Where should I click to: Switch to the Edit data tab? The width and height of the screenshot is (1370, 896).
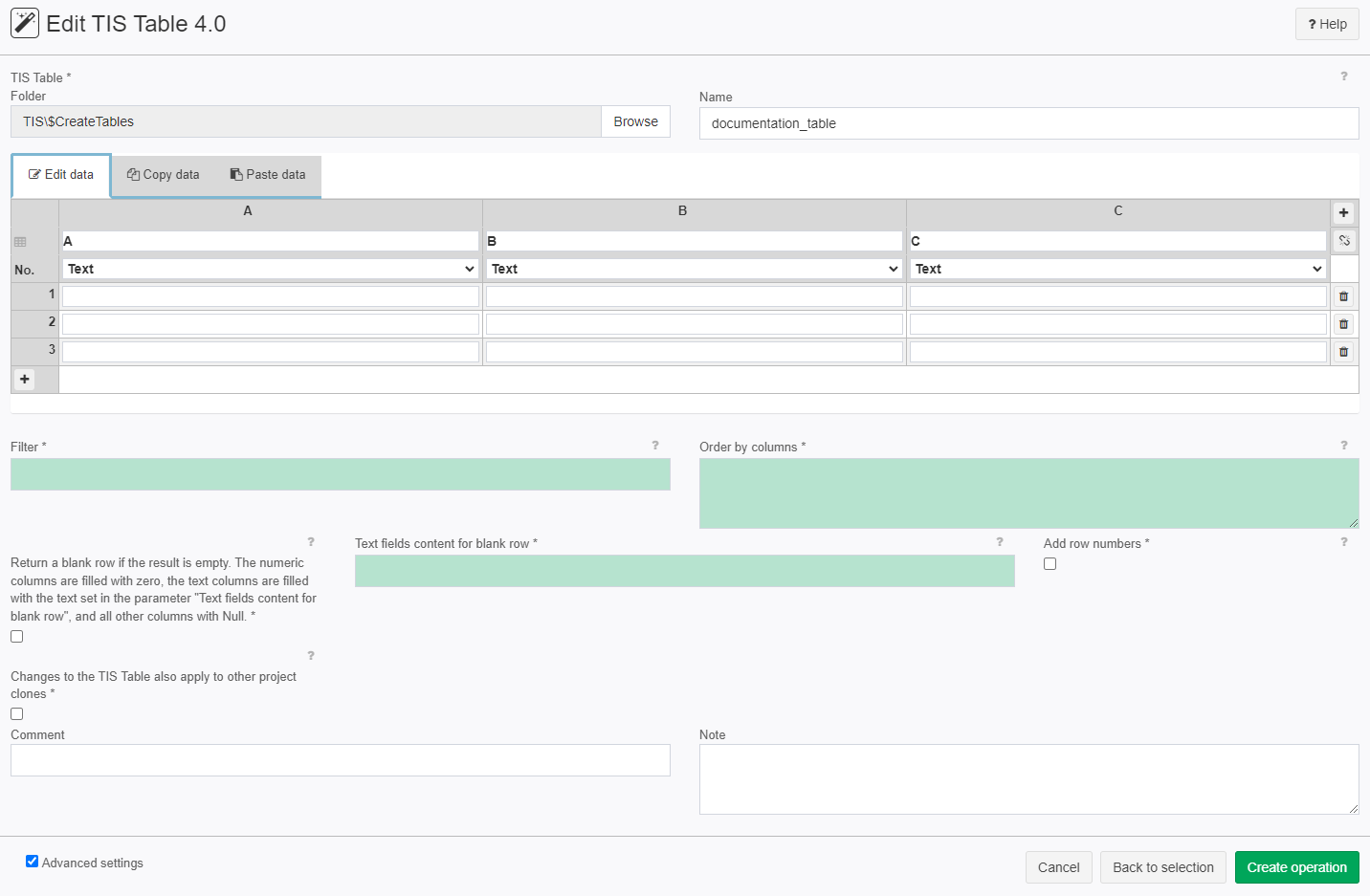point(61,175)
